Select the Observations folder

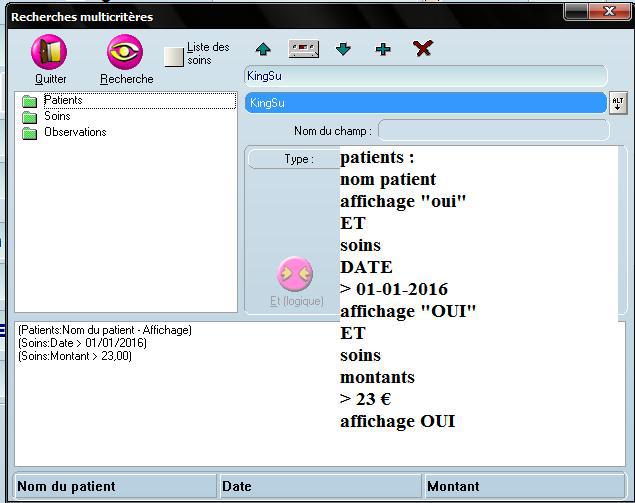(x=74, y=132)
